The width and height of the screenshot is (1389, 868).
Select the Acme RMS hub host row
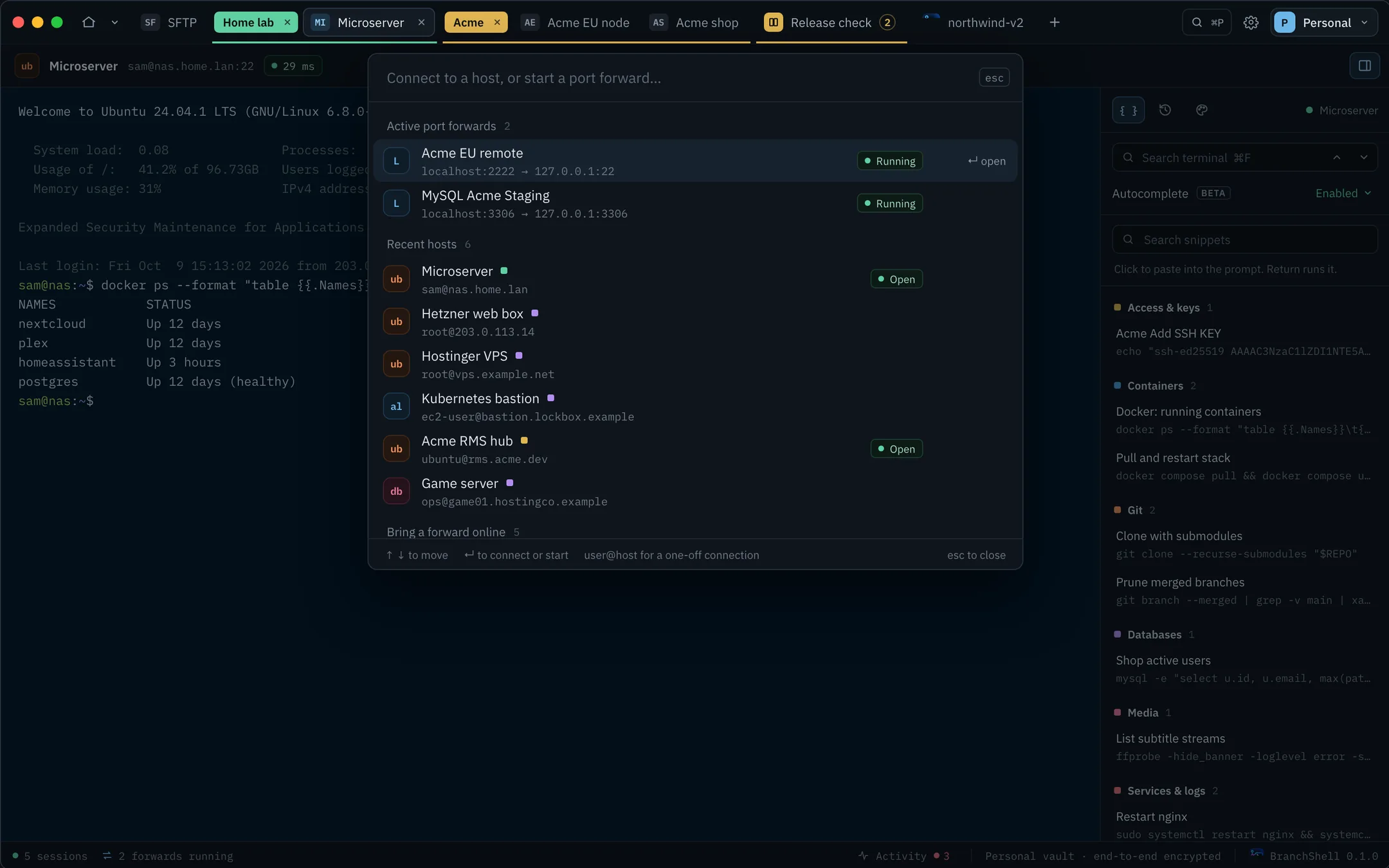click(x=695, y=449)
